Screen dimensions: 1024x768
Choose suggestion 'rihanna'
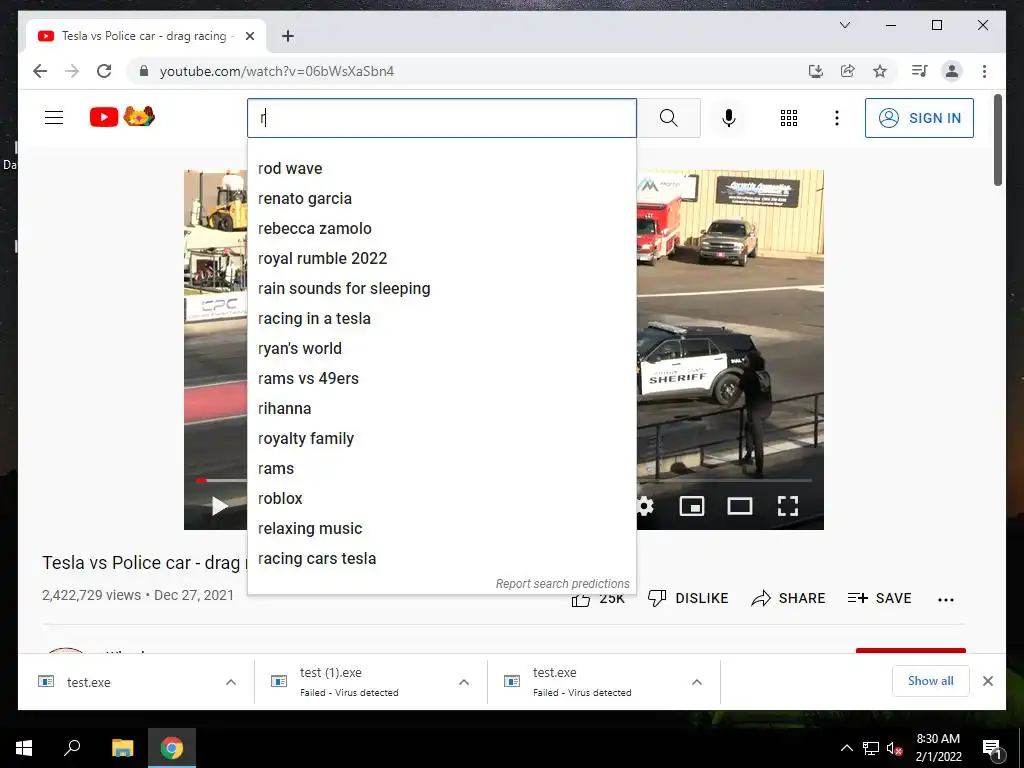point(441,409)
